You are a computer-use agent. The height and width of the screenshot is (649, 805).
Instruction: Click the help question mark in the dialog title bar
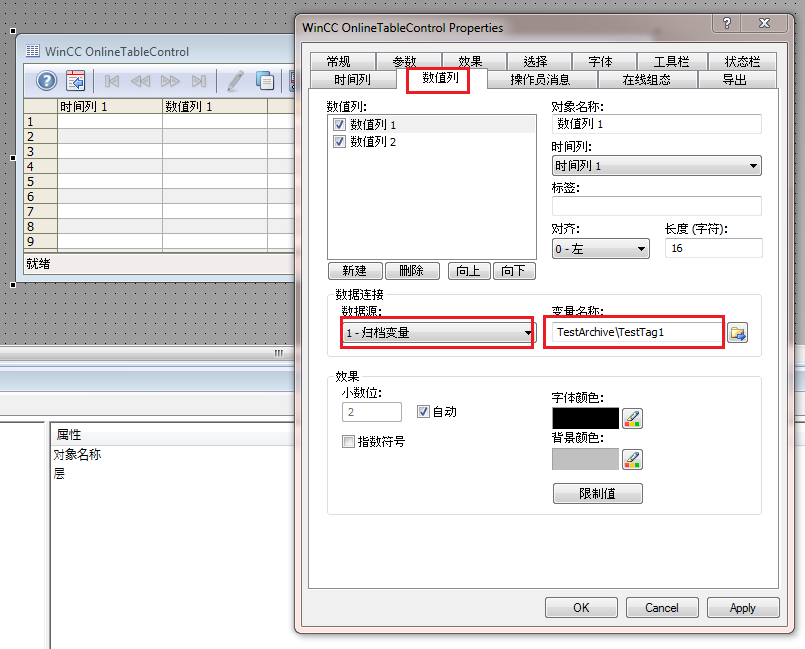(x=726, y=23)
